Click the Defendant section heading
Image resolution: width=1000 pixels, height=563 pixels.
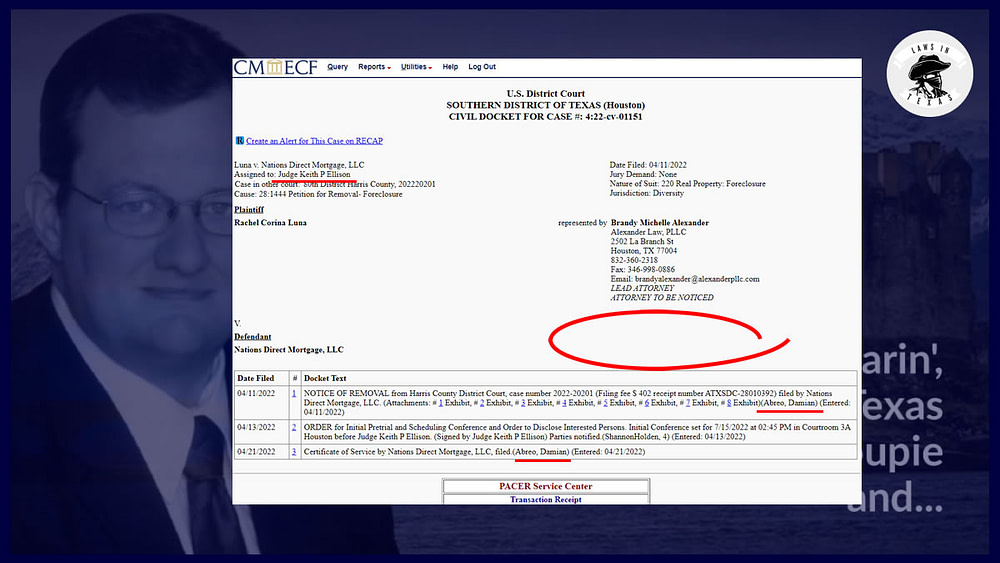(x=253, y=337)
